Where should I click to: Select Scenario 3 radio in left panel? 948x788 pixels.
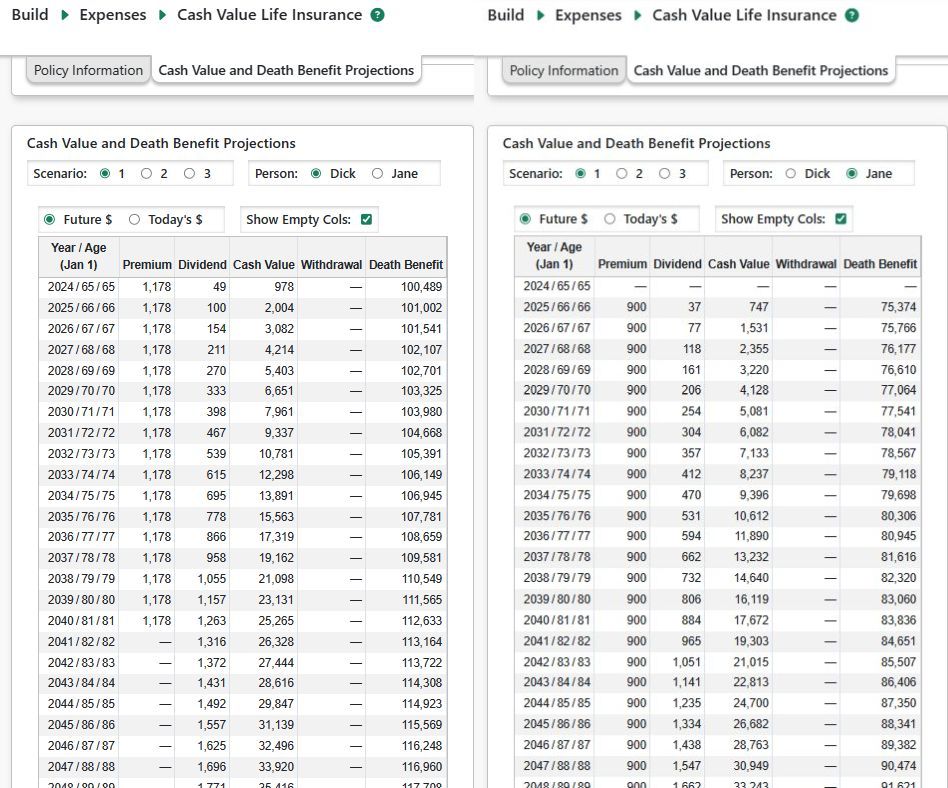tap(189, 174)
